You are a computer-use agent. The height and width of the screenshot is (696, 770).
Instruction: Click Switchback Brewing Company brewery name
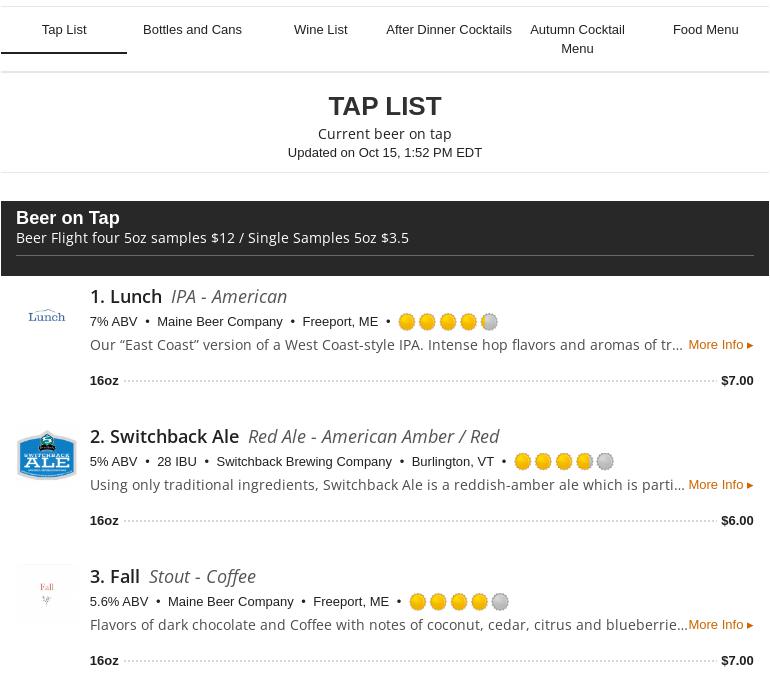[304, 462]
